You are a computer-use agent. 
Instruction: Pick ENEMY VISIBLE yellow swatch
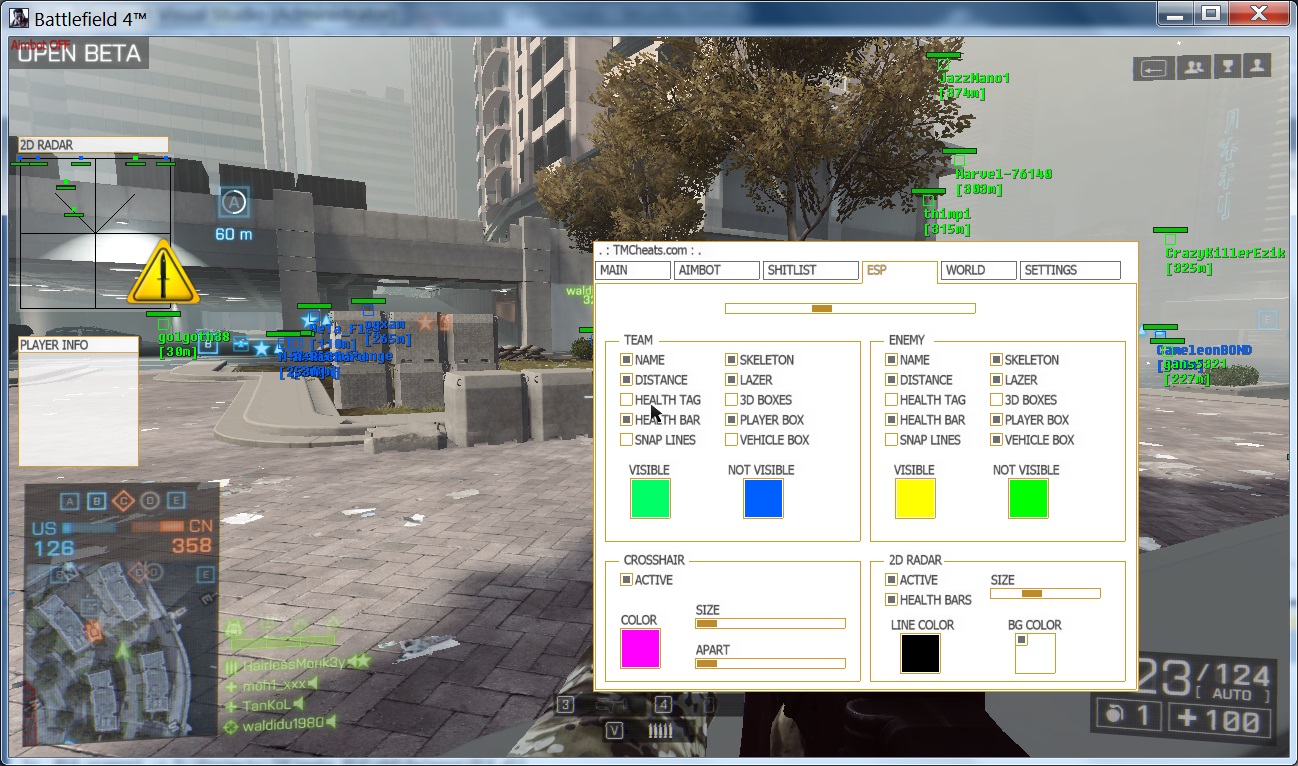[915, 499]
